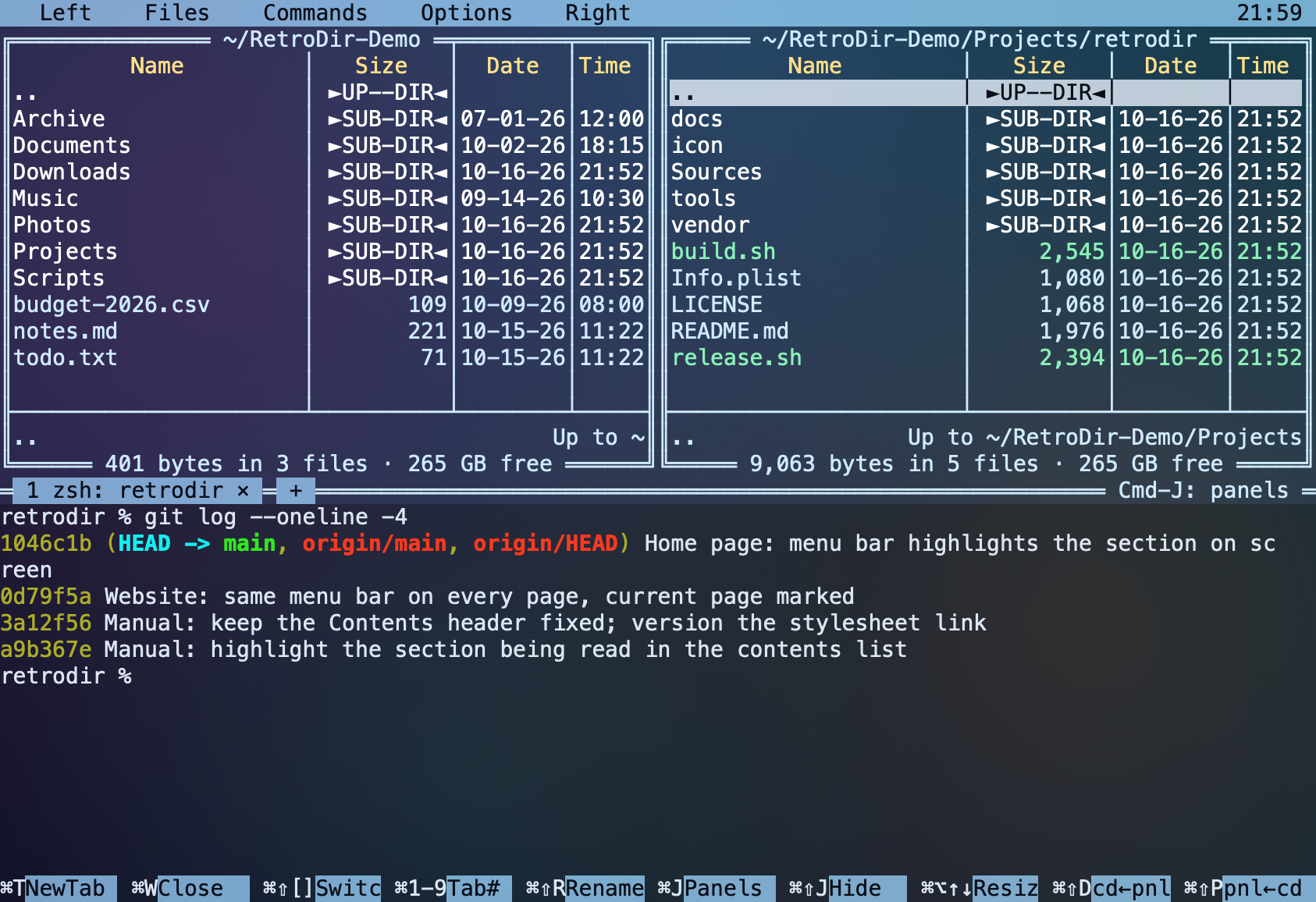The height and width of the screenshot is (902, 1316).
Task: Select docs folder in right panel
Action: [987, 119]
